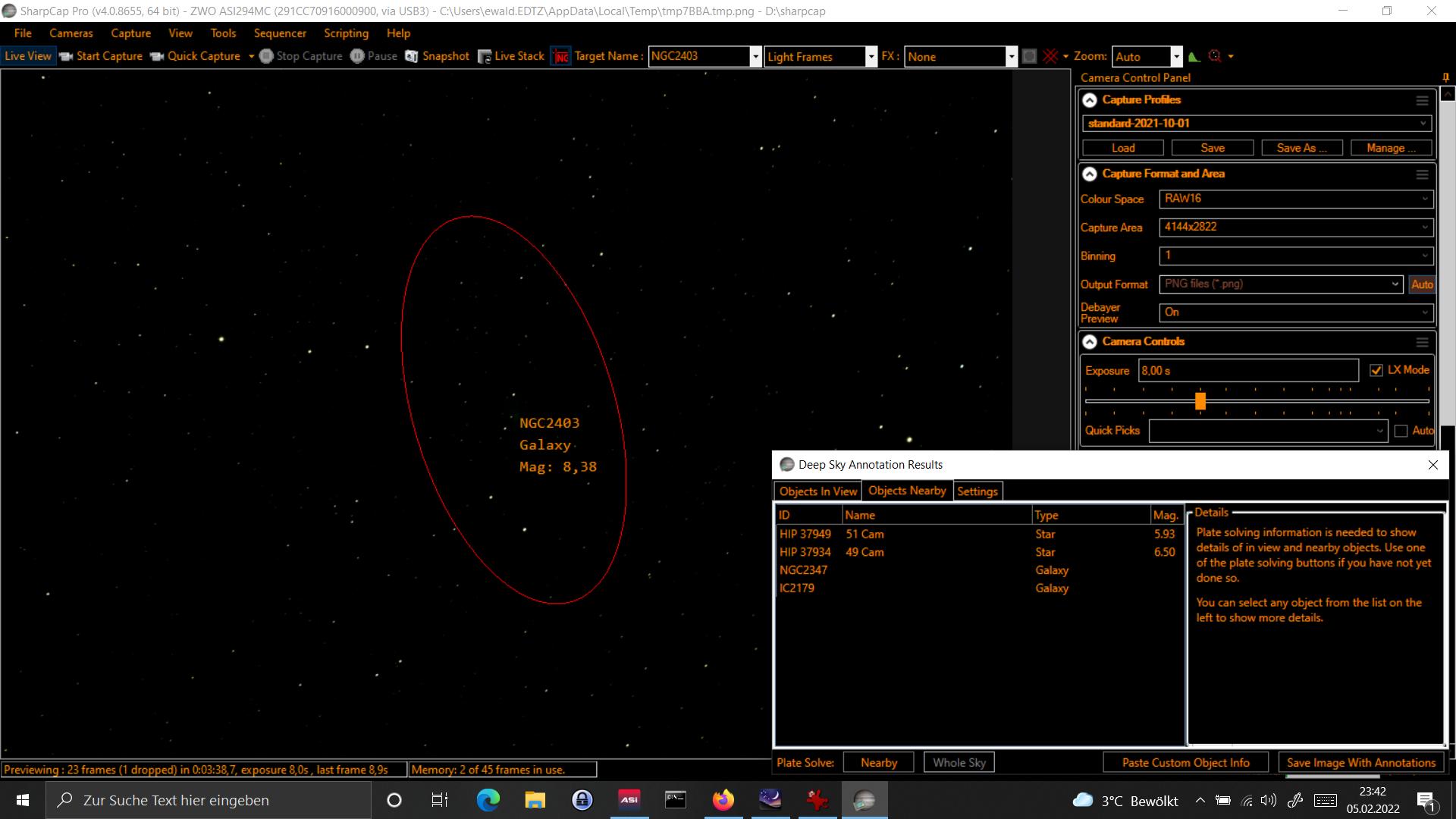This screenshot has height=819, width=1456.
Task: Toggle Live View mode
Action: [28, 56]
